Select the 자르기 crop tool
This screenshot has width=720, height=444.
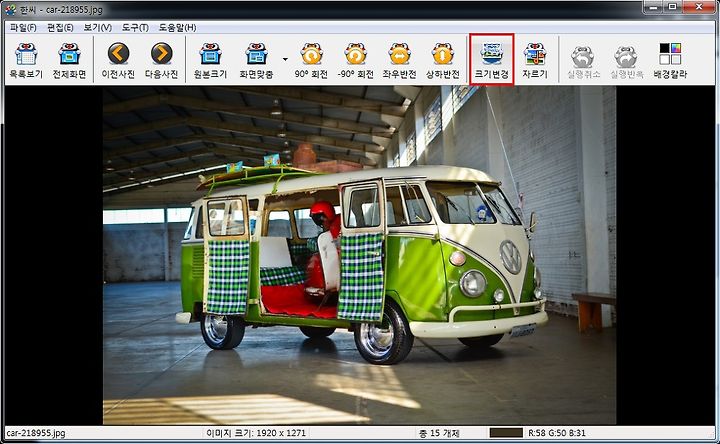coord(535,60)
